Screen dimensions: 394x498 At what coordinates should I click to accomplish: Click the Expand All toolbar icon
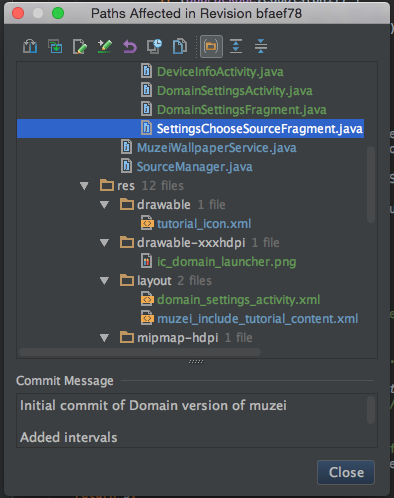click(236, 46)
